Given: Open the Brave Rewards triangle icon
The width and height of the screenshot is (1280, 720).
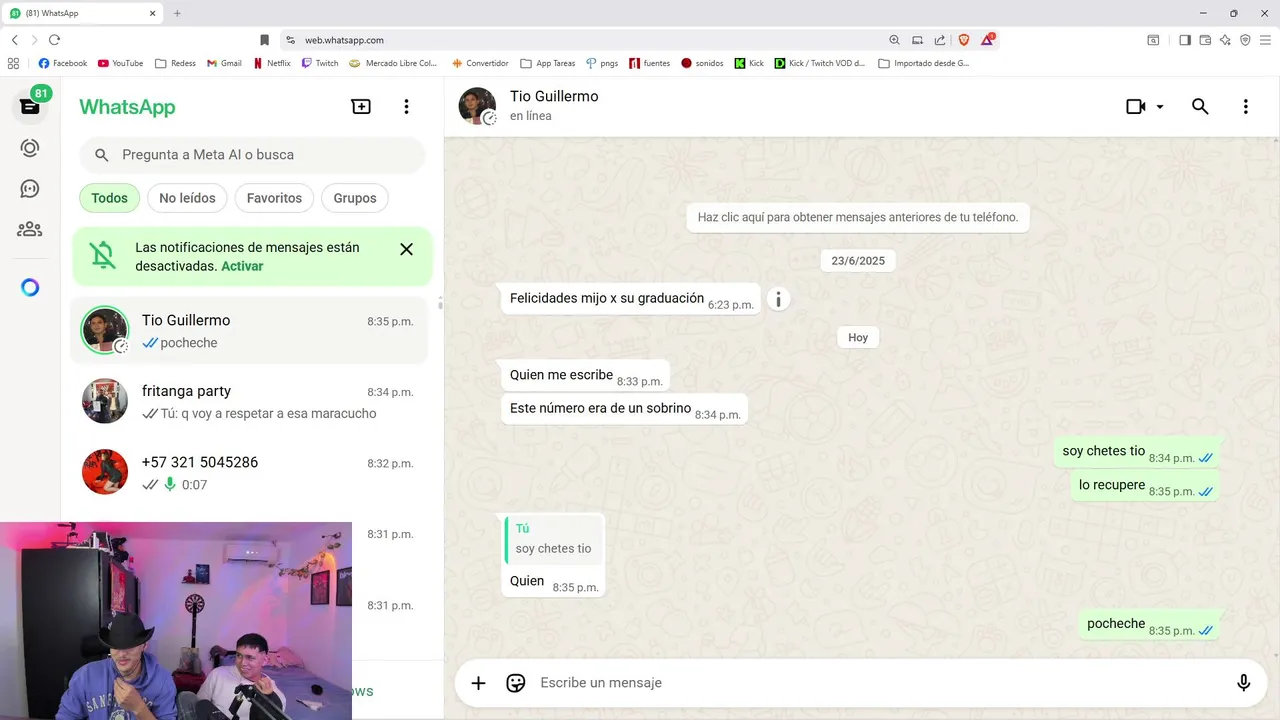Looking at the screenshot, I should click(987, 40).
